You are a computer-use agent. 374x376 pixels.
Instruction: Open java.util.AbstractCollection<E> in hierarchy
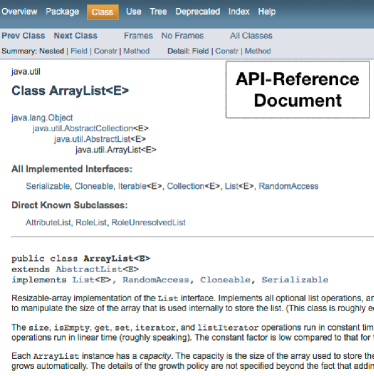pos(90,128)
